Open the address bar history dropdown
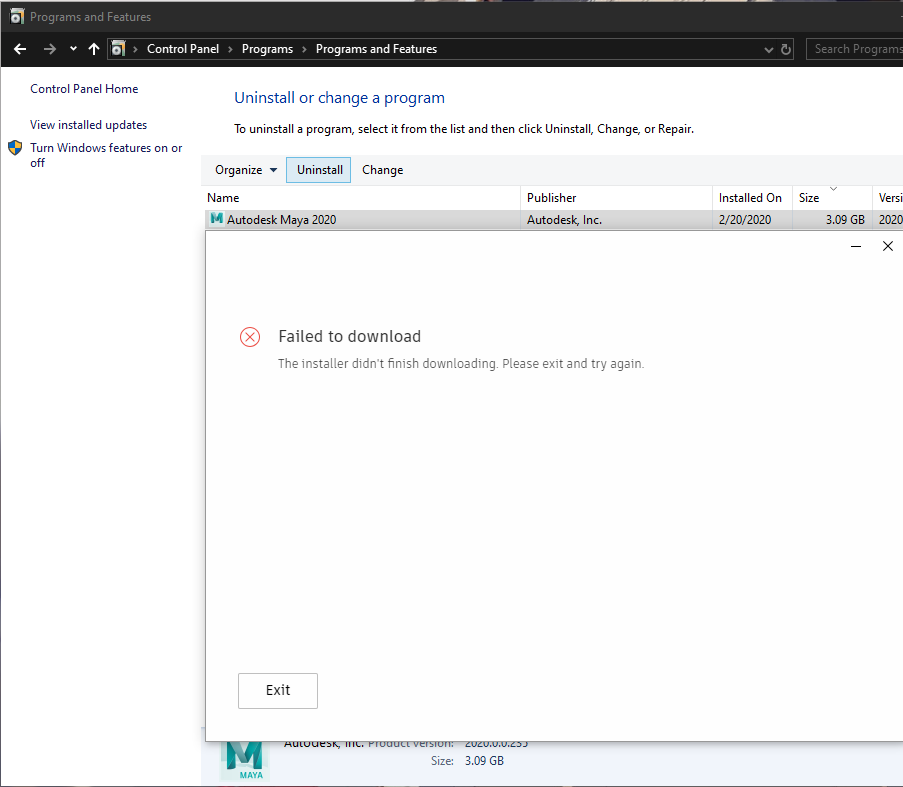Viewport: 903px width, 787px height. click(x=768, y=50)
